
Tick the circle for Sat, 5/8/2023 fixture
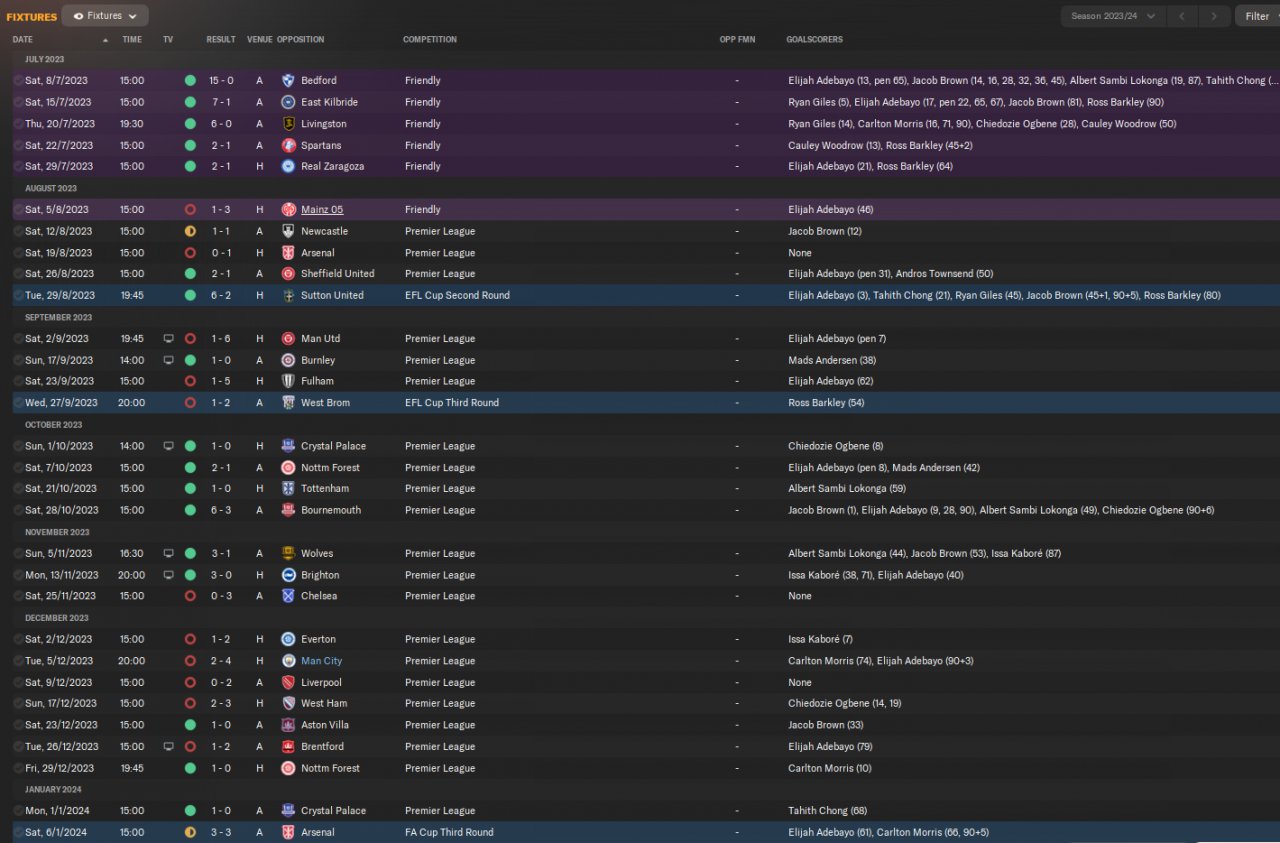pos(18,210)
